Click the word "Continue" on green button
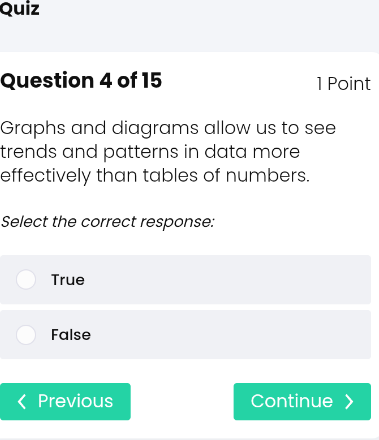Viewport: 379px width, 440px height. [292, 401]
